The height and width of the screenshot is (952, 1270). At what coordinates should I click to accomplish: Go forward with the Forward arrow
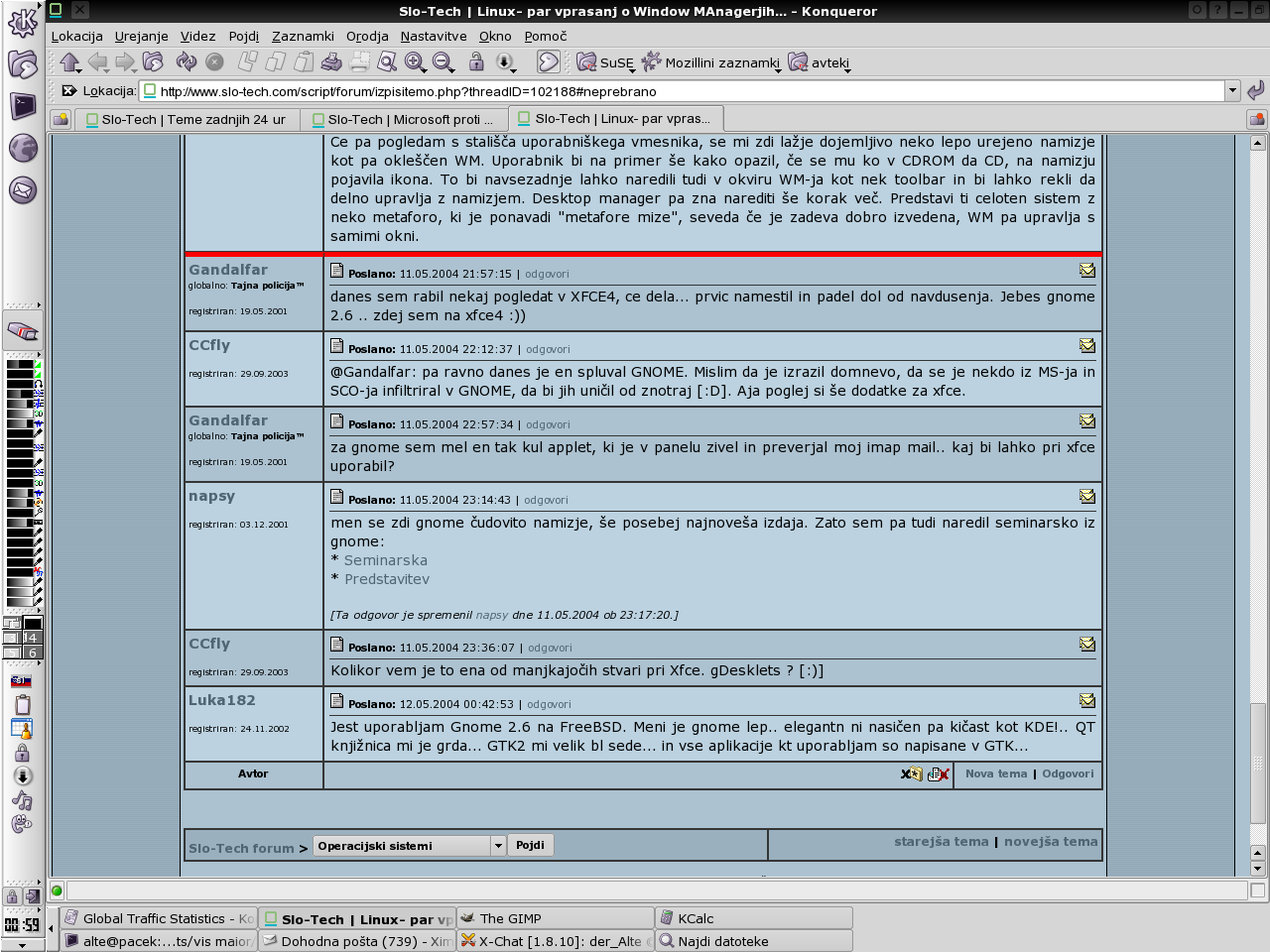coord(125,61)
